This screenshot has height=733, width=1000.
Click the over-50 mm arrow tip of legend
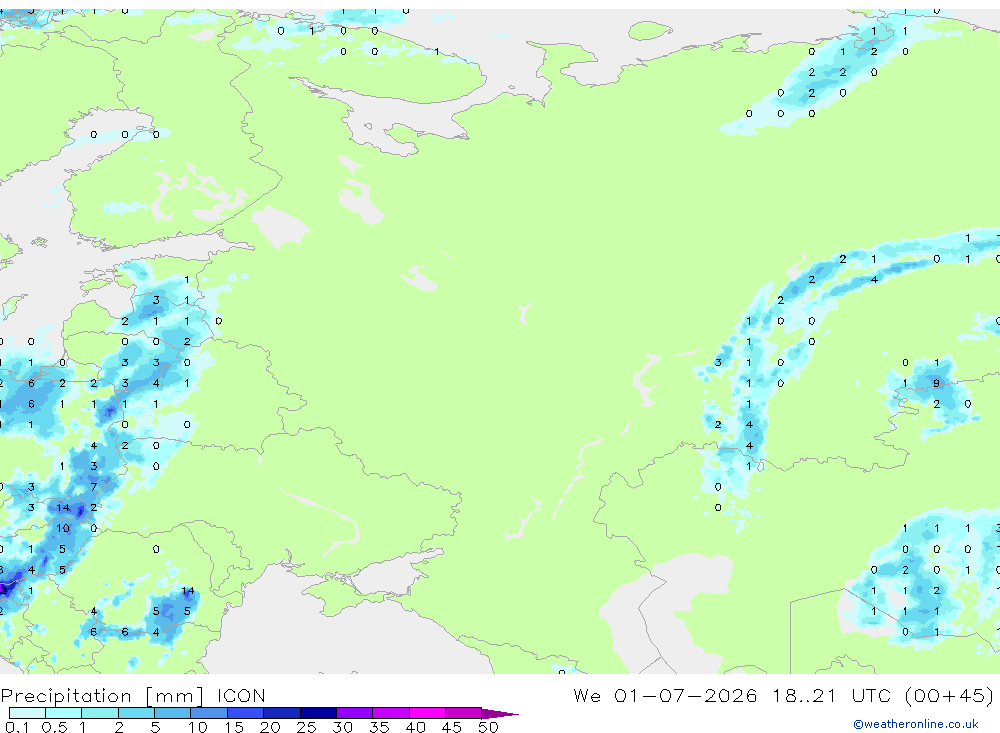[x=500, y=714]
